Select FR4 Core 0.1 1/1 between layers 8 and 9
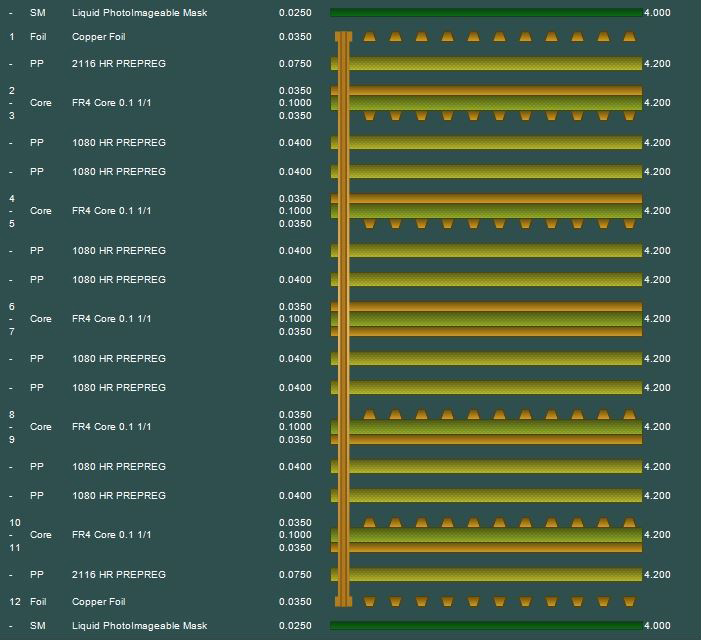Viewport: 701px width, 640px height. pos(111,427)
